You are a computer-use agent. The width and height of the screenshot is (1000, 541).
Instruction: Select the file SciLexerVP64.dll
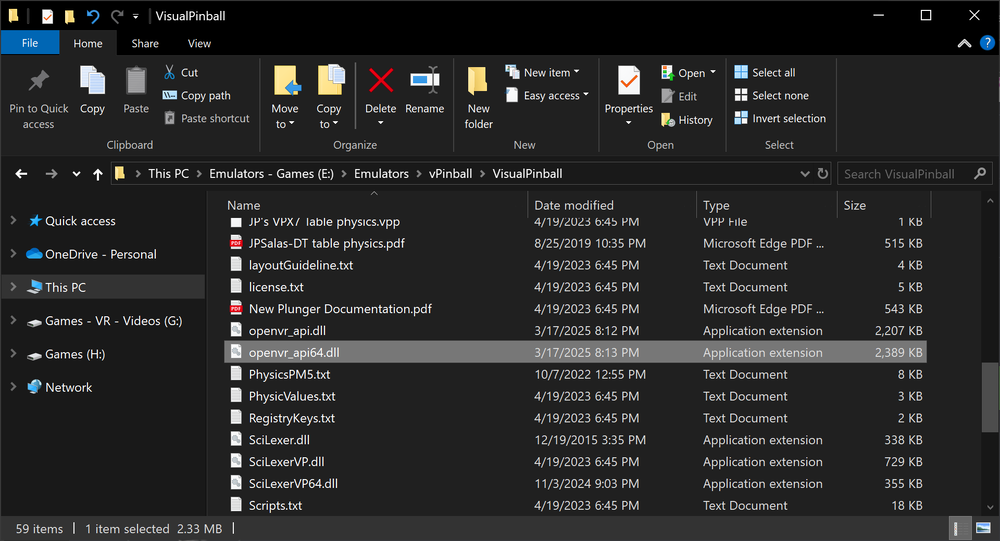click(293, 484)
